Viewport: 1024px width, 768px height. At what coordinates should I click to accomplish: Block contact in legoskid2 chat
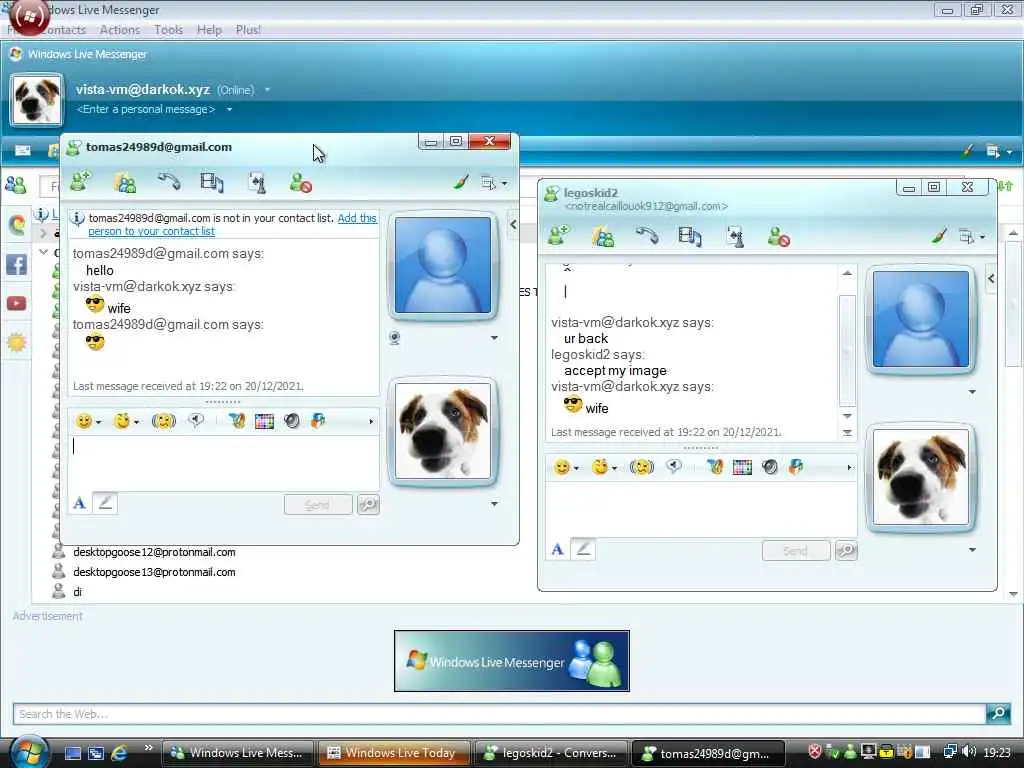tap(778, 236)
